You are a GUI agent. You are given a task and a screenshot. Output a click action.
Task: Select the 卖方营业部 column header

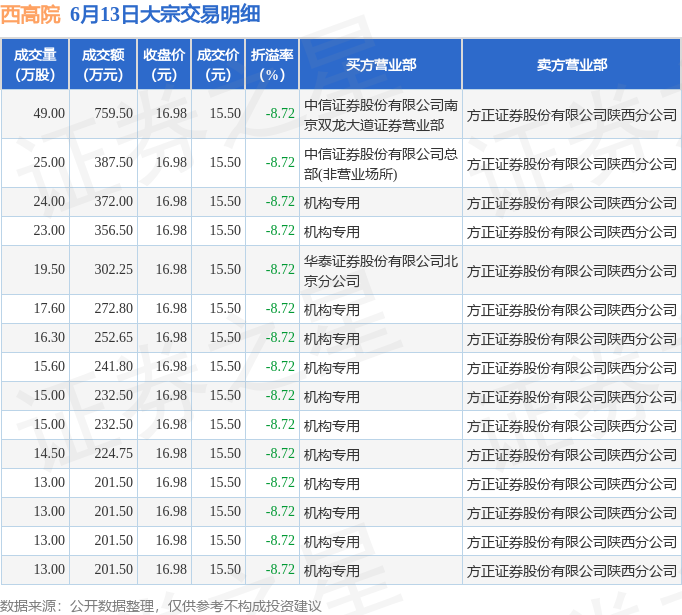[x=572, y=65]
